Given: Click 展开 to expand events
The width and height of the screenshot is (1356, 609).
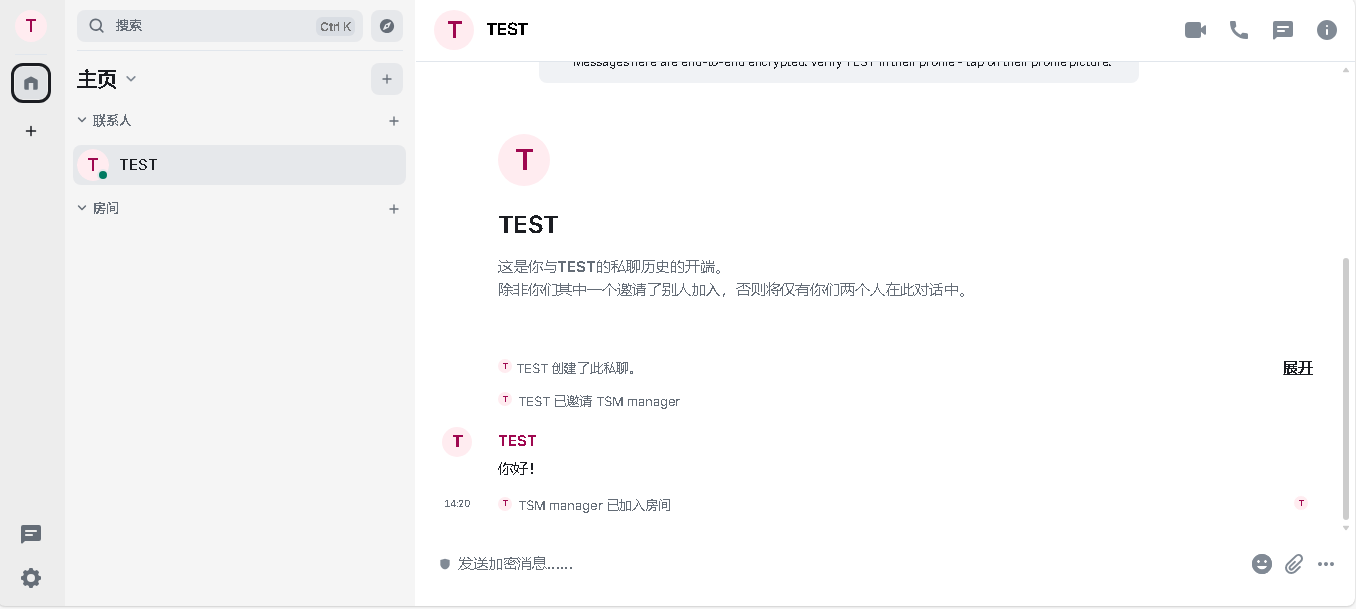Looking at the screenshot, I should coord(1297,368).
